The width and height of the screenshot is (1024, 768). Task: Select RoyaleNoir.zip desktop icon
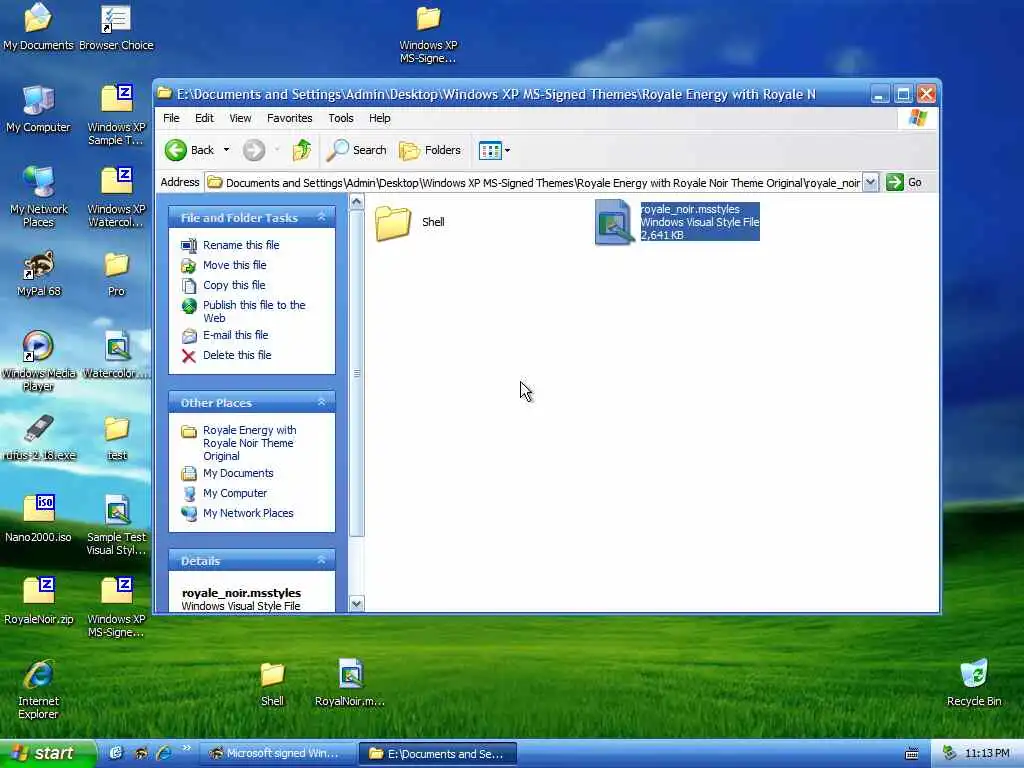[x=38, y=601]
